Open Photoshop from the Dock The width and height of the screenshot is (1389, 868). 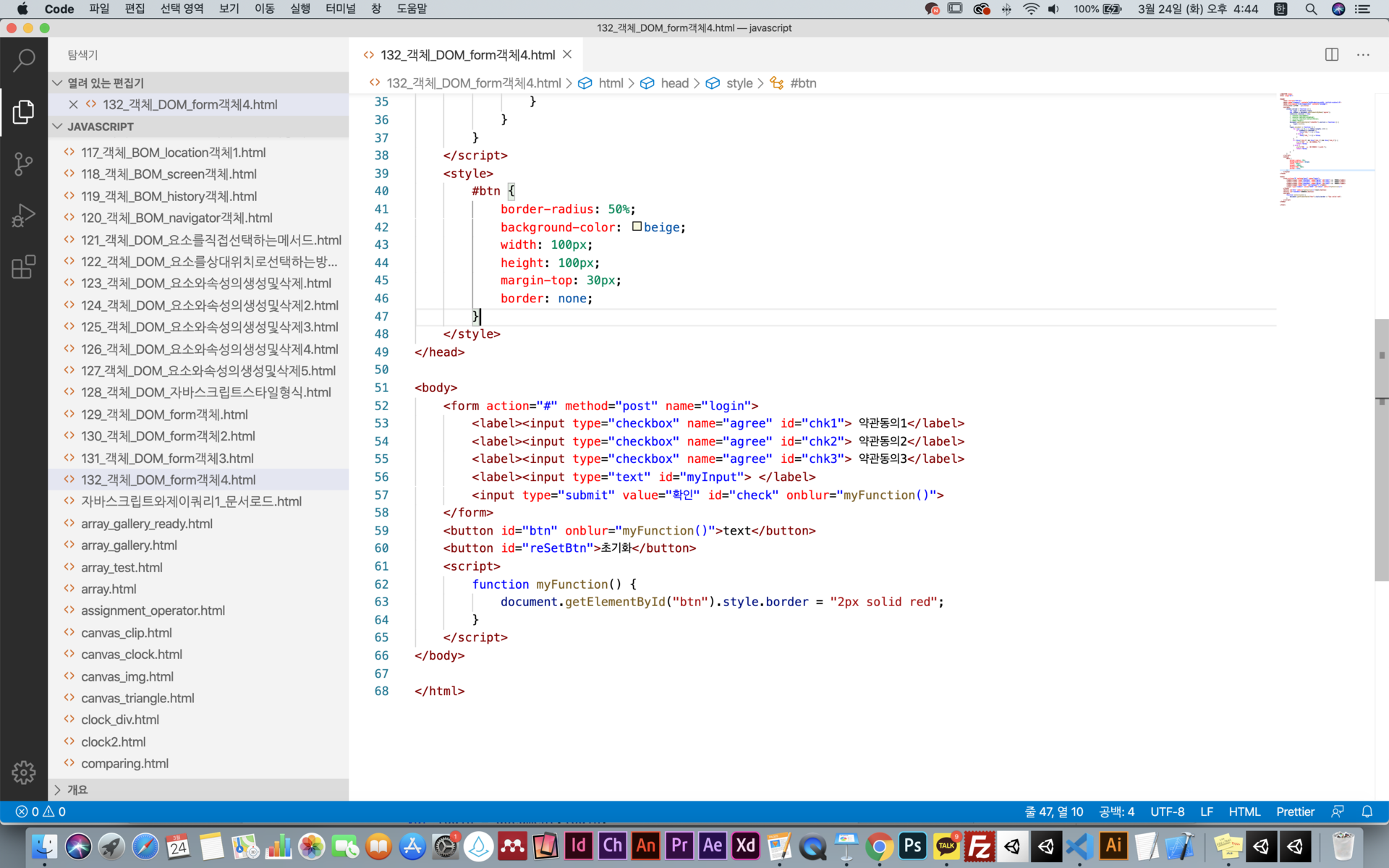tap(913, 846)
